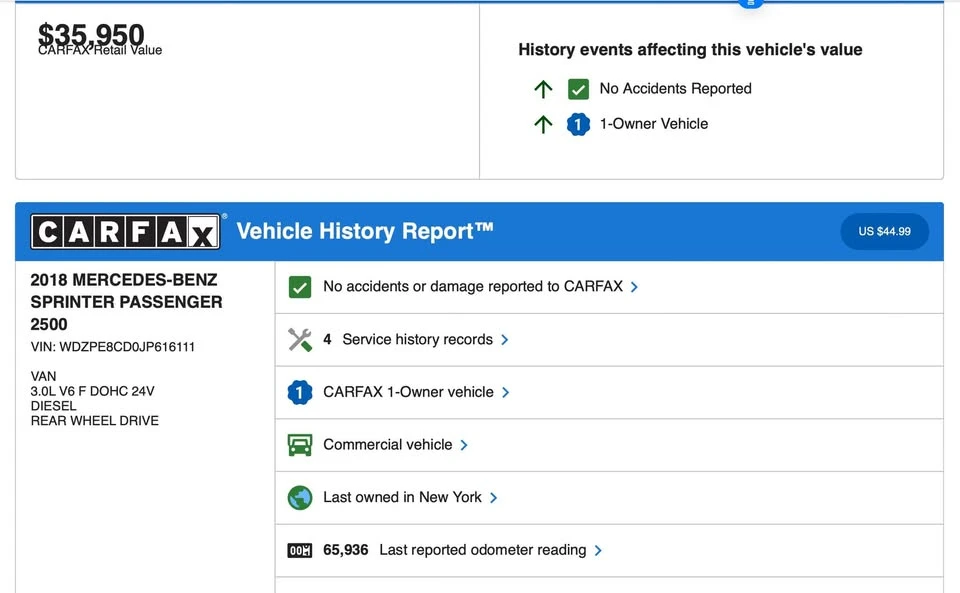This screenshot has width=960, height=593.
Task: Click the VAN body type text
Action: coord(43,376)
